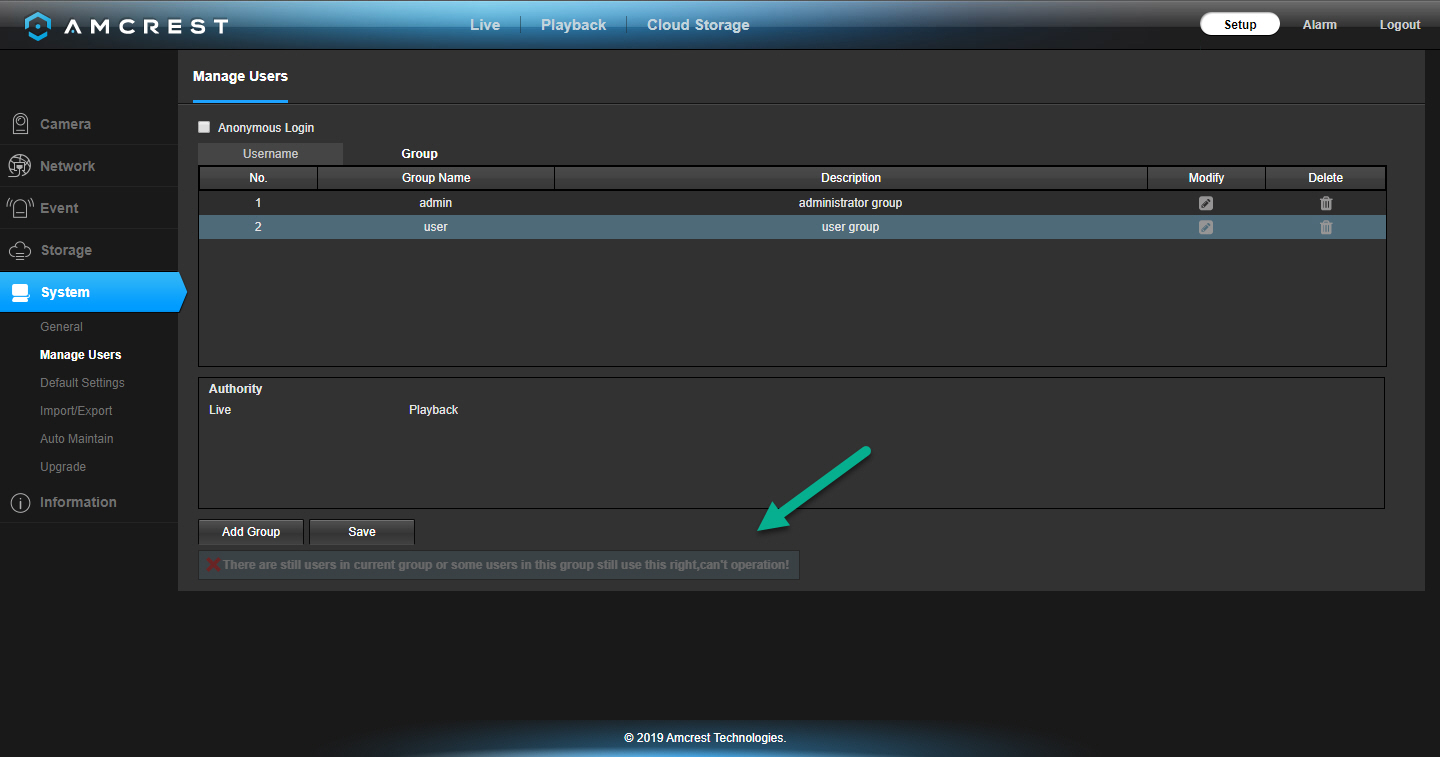Open the Live view tab
This screenshot has width=1440, height=757.
485,25
